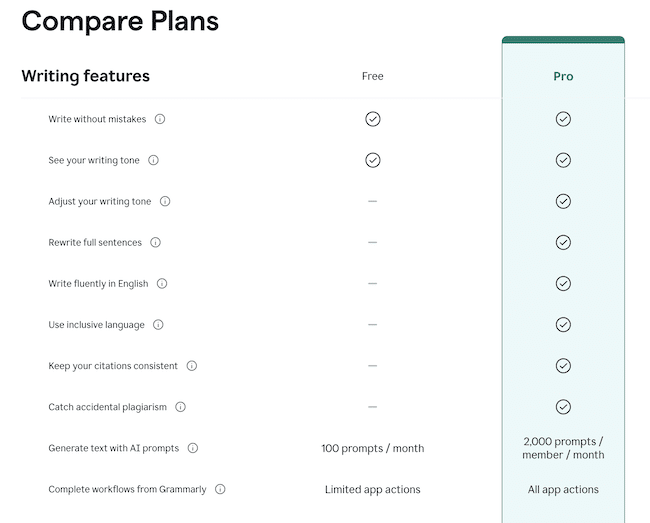650x523 pixels.
Task: Click Pro checkmark for Keep your citations consistent
Action: click(x=563, y=366)
